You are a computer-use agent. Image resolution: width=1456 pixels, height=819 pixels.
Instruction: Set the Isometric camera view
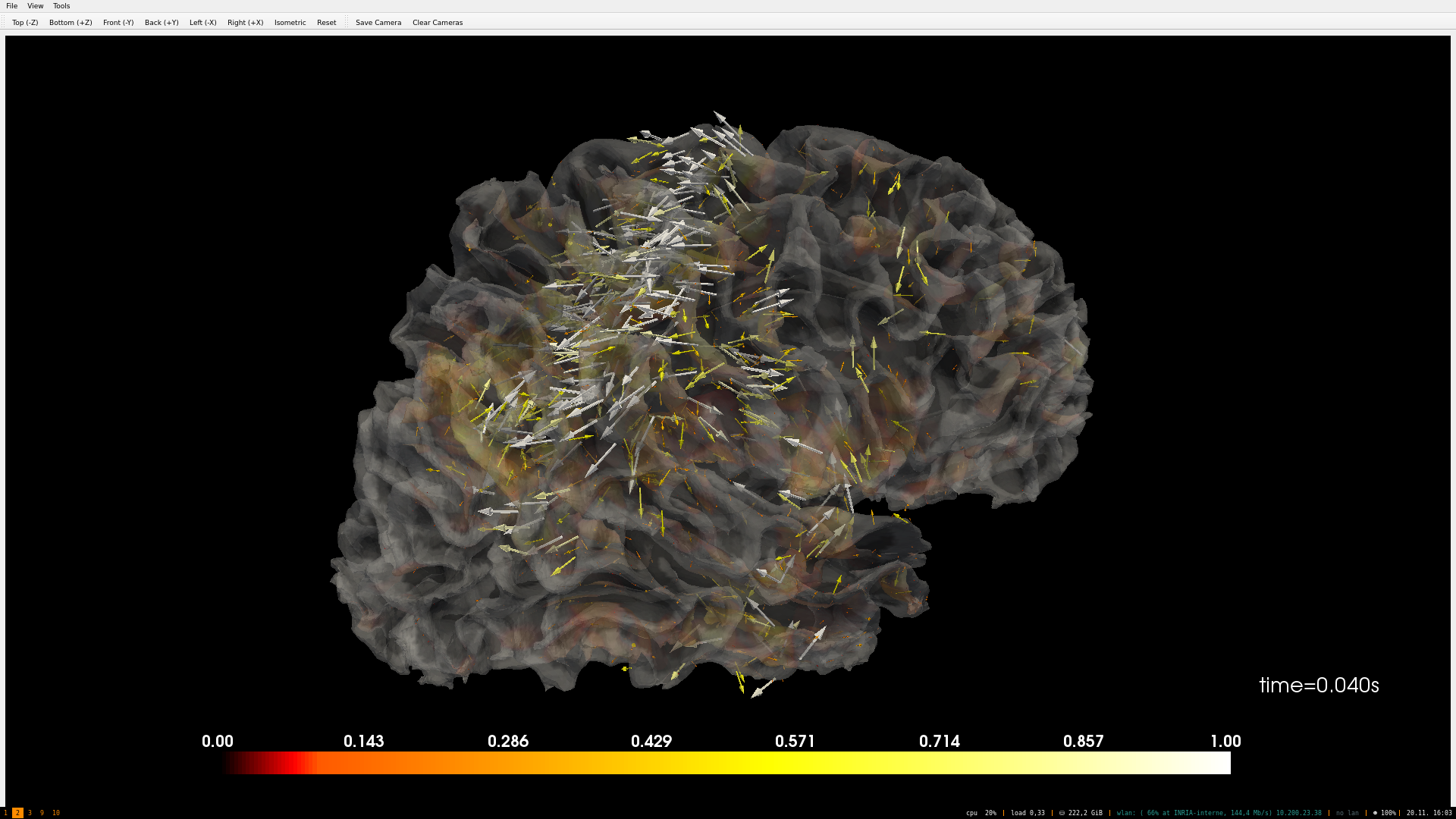click(290, 23)
